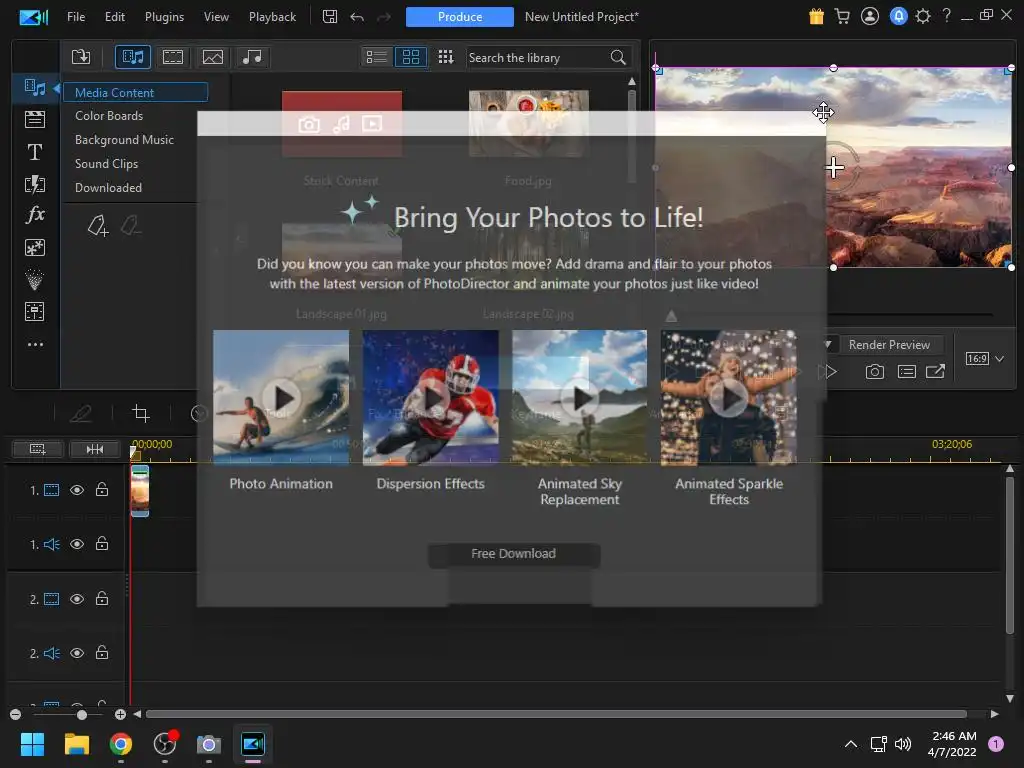Open the Media Room icon in sidebar
Viewport: 1024px width, 768px height.
[35, 88]
